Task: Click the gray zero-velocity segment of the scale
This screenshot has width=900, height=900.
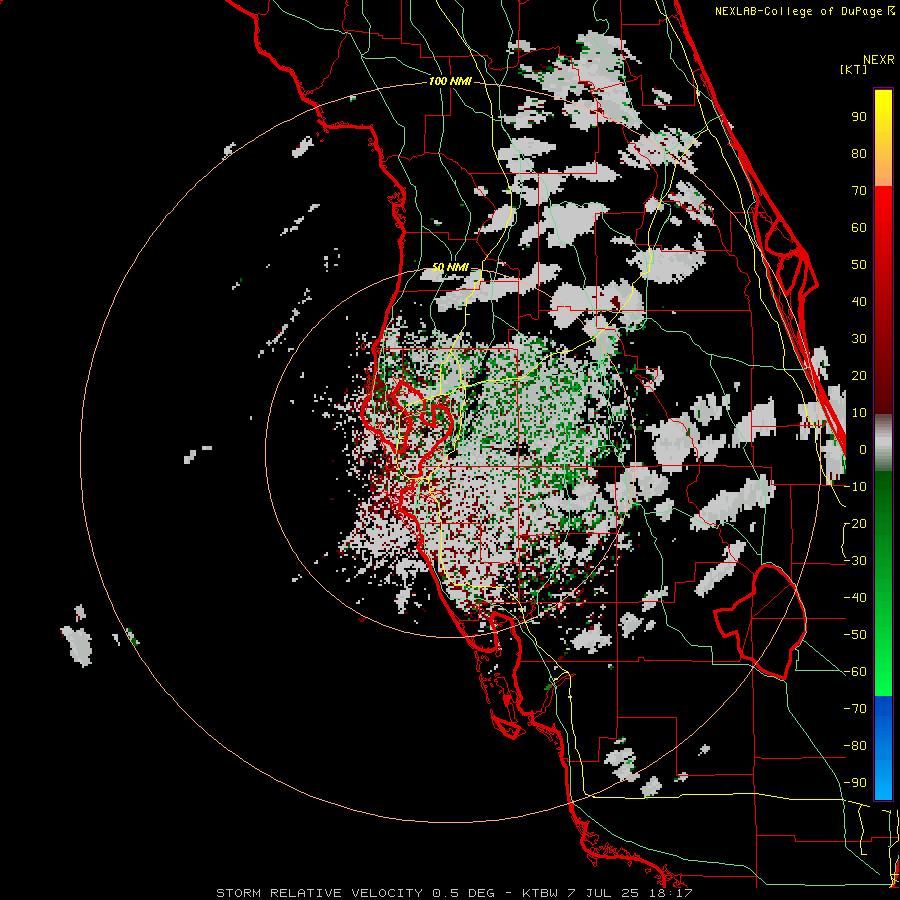Action: pos(883,443)
